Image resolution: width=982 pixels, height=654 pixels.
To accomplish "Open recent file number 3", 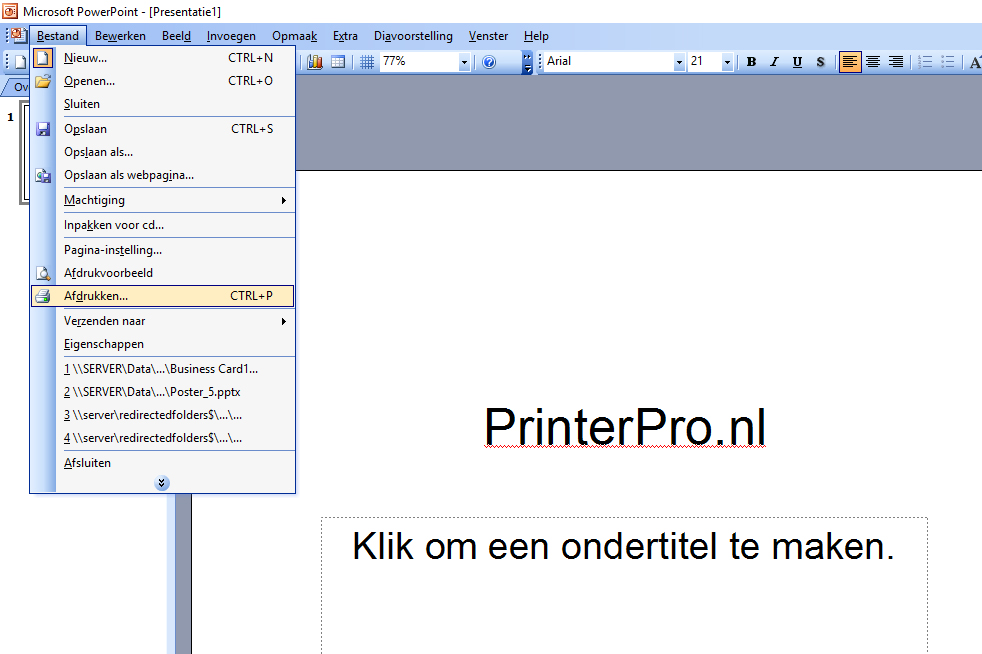I will point(162,415).
